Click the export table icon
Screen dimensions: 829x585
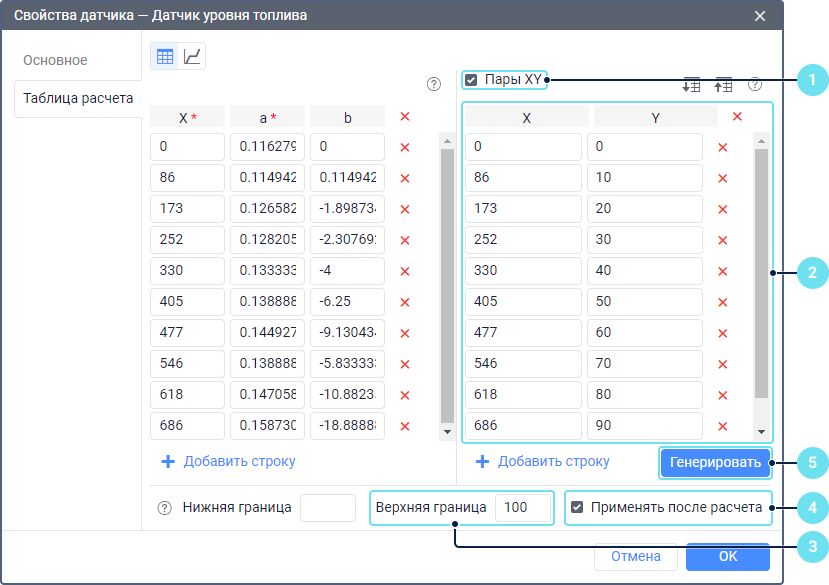723,86
